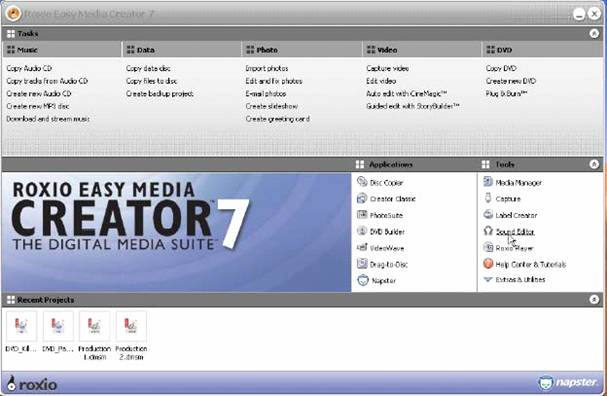Start DVD Builder via its icon

(362, 231)
